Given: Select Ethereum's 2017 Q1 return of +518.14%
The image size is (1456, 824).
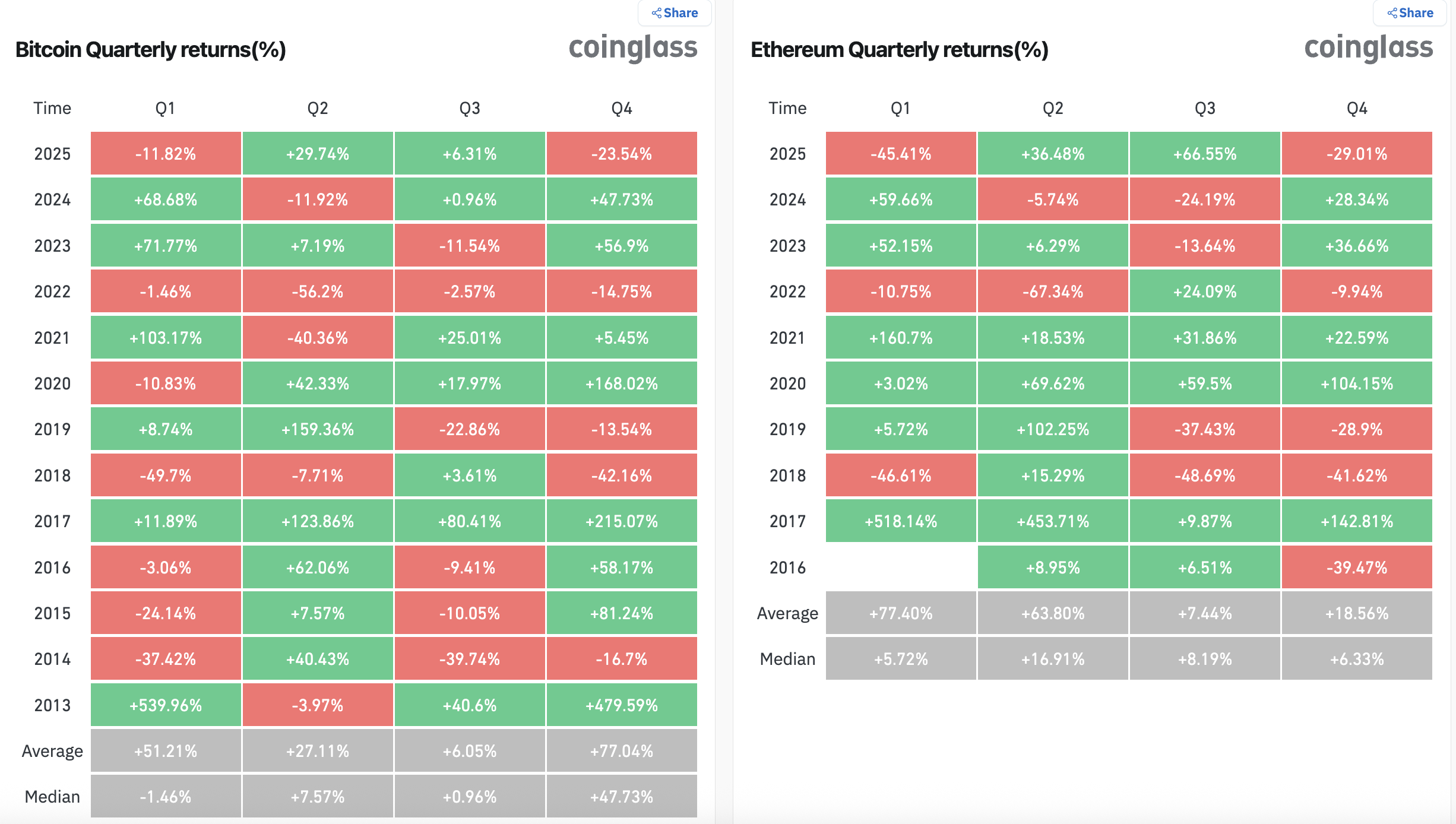Looking at the screenshot, I should tap(900, 521).
